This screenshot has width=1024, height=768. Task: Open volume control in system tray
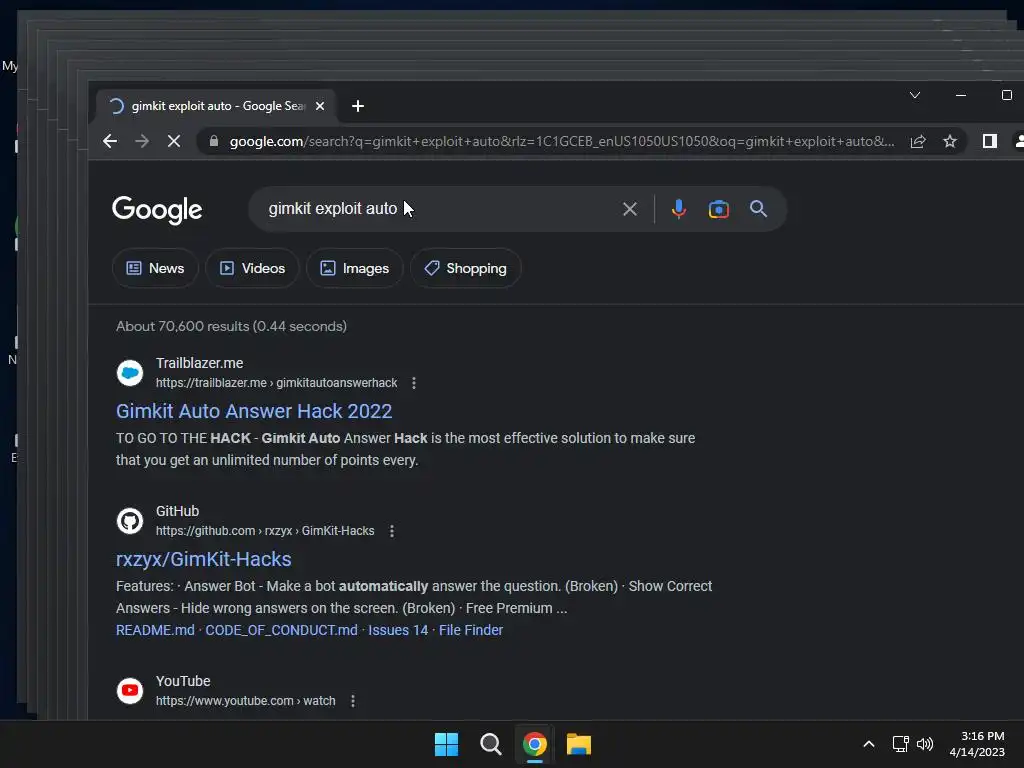tap(925, 744)
